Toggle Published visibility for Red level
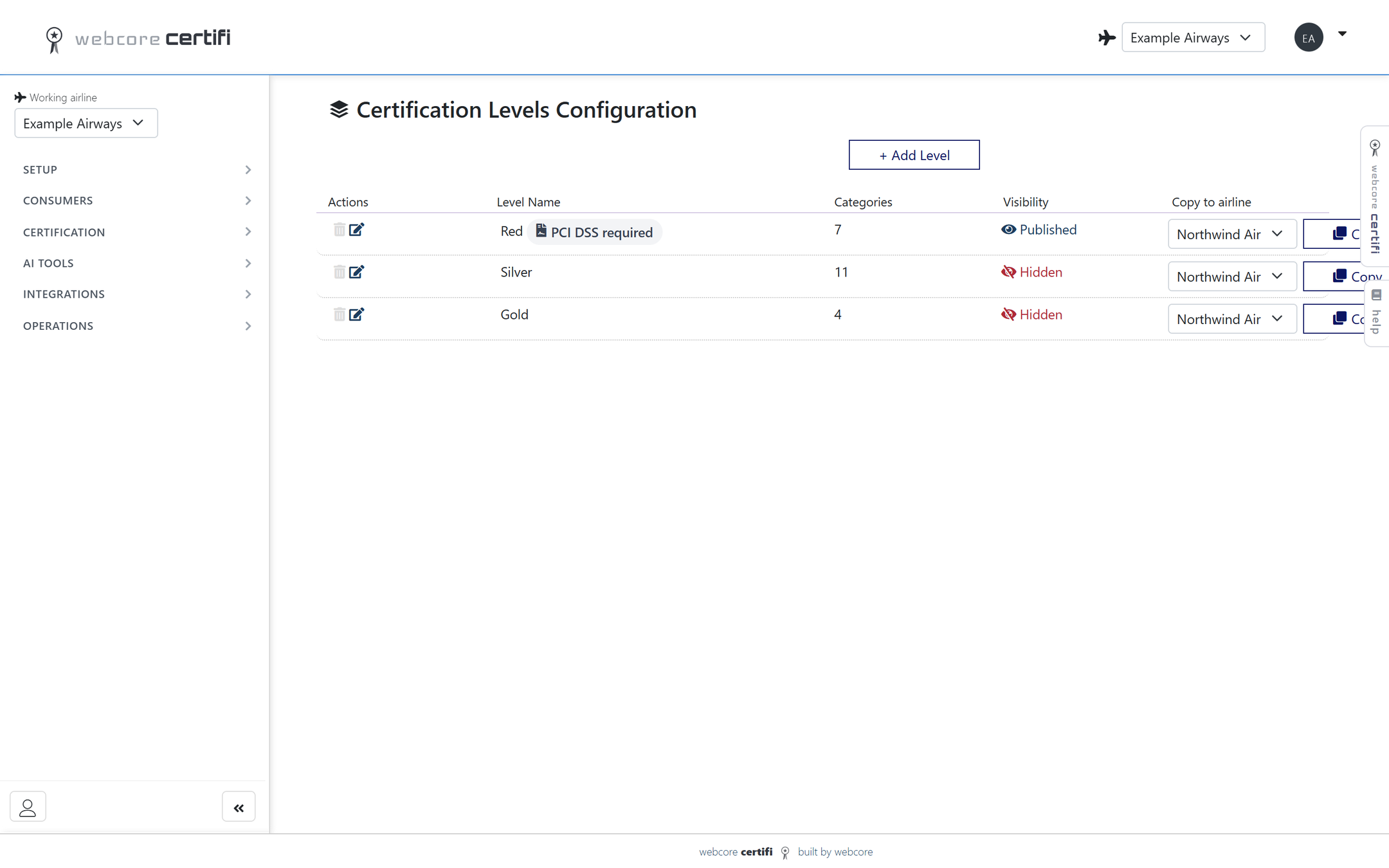This screenshot has width=1389, height=868. (1039, 230)
